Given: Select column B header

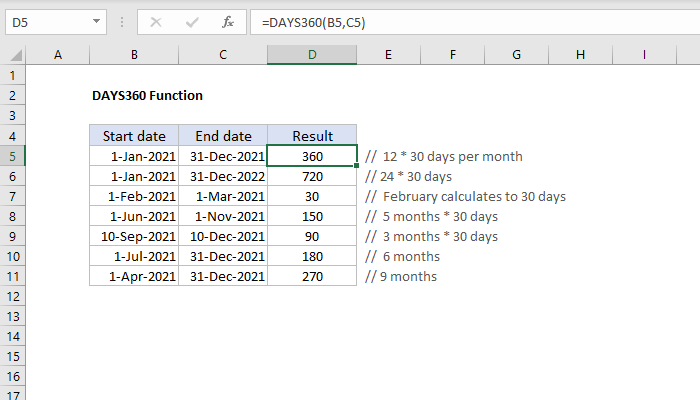Looking at the screenshot, I should (134, 55).
